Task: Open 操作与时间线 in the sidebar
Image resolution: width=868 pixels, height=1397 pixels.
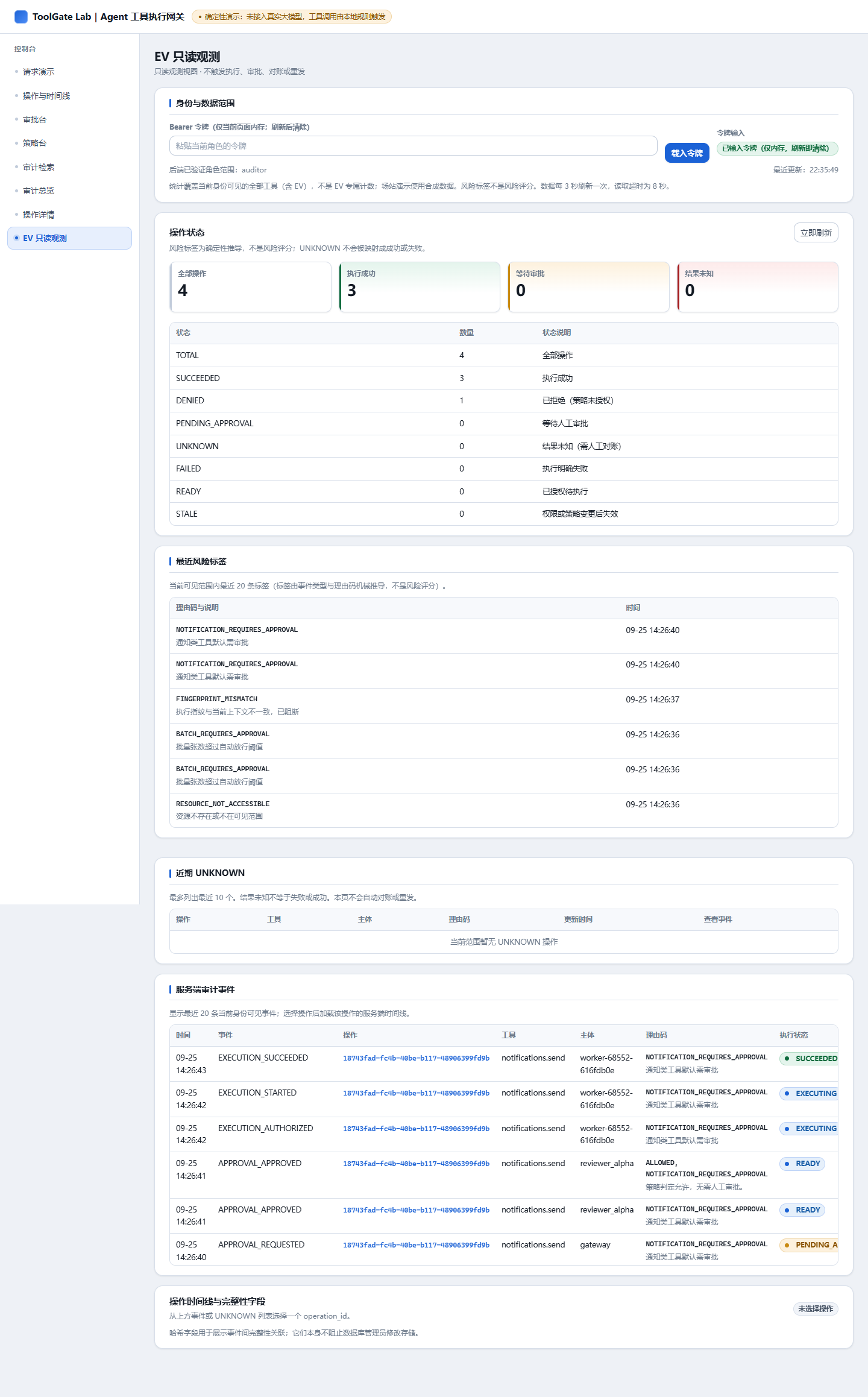Action: pos(69,96)
